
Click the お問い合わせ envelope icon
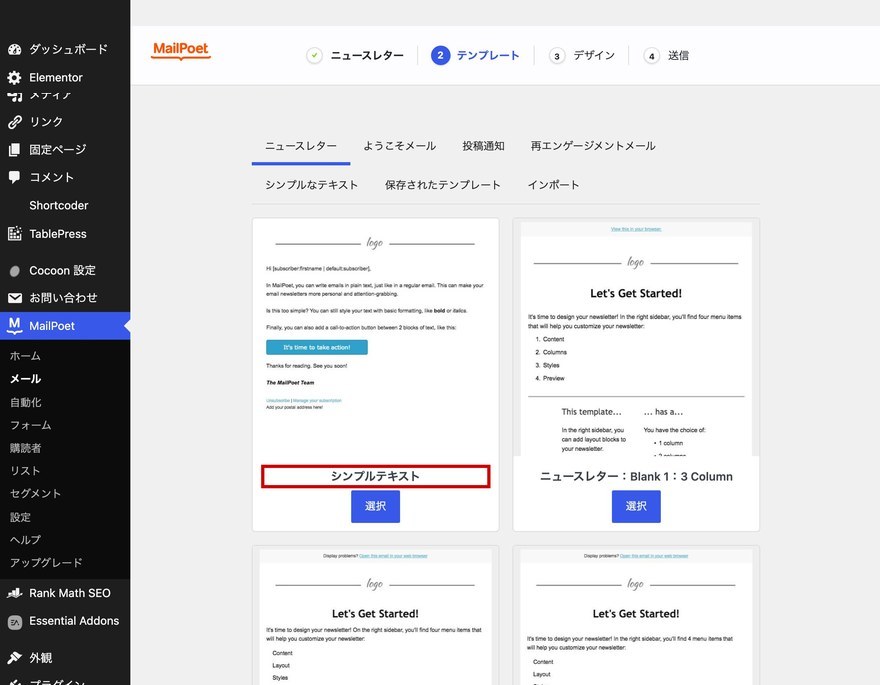15,298
